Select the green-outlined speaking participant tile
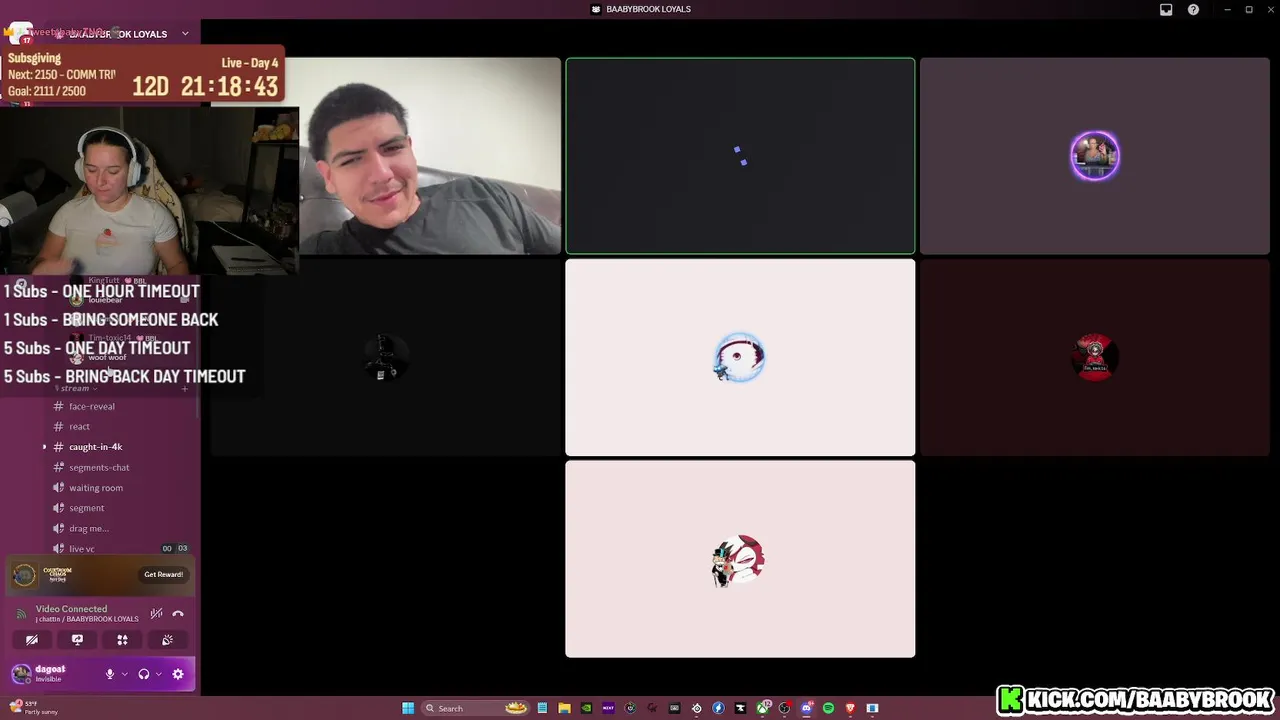Viewport: 1280px width, 720px height. 740,156
